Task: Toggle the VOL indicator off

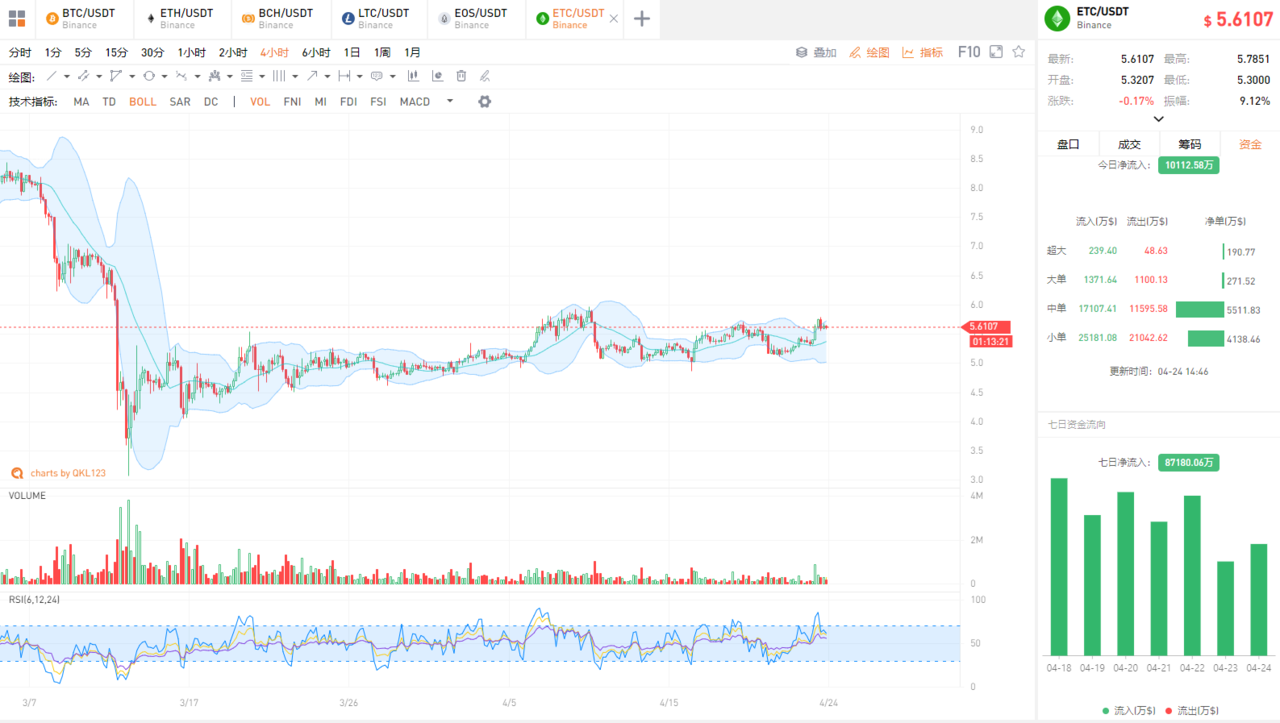Action: click(260, 101)
